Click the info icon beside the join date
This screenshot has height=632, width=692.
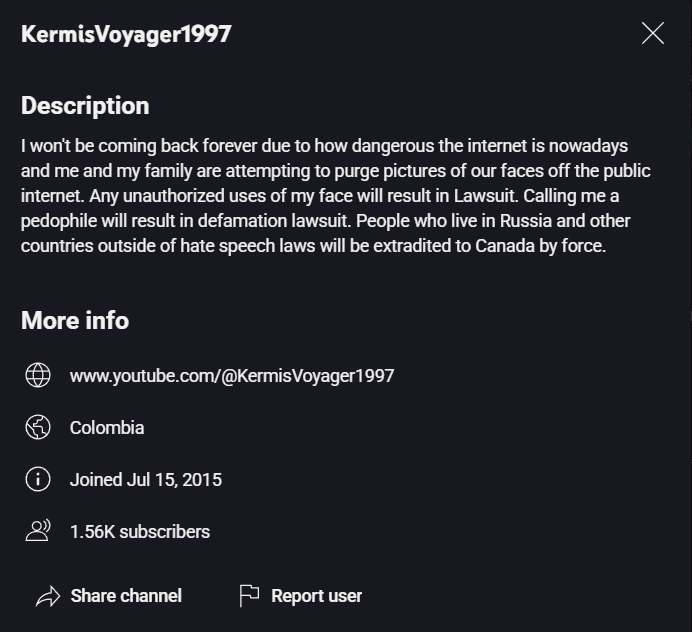38,479
